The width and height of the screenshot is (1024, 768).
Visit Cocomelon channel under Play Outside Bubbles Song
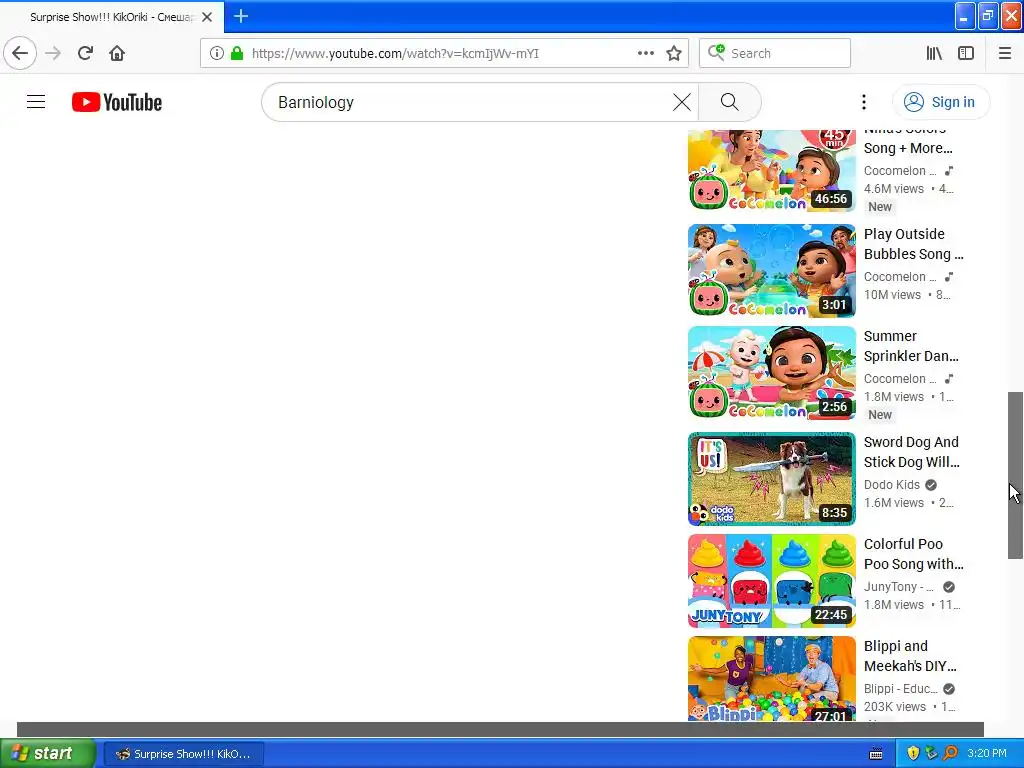click(x=900, y=276)
